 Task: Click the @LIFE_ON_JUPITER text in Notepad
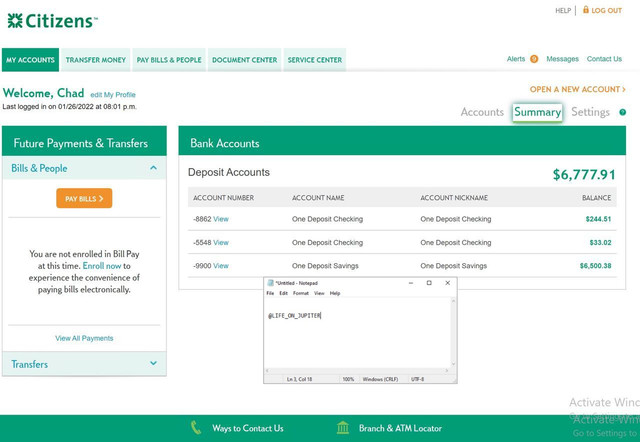tap(294, 315)
